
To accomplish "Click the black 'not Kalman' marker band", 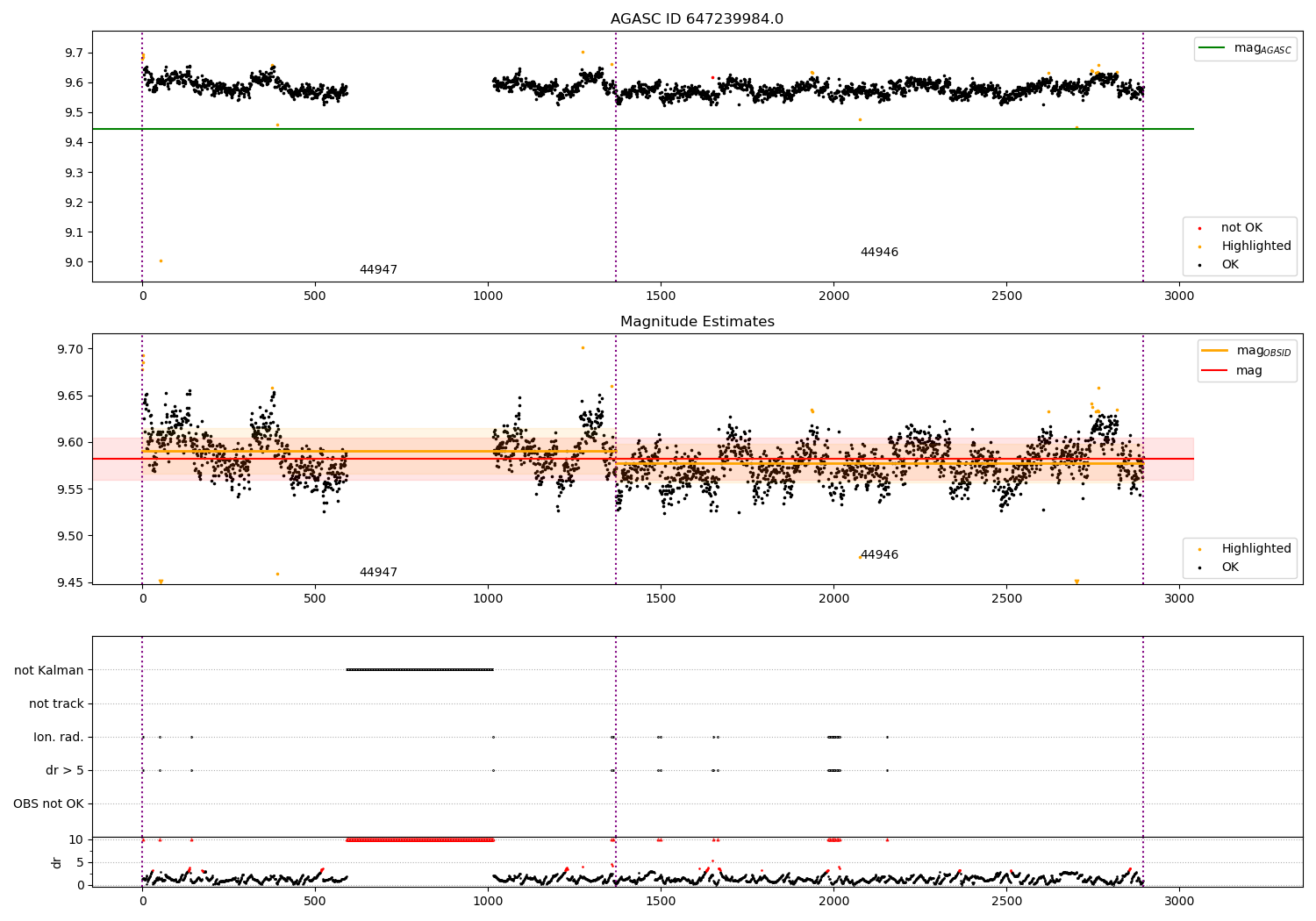I will [x=420, y=670].
